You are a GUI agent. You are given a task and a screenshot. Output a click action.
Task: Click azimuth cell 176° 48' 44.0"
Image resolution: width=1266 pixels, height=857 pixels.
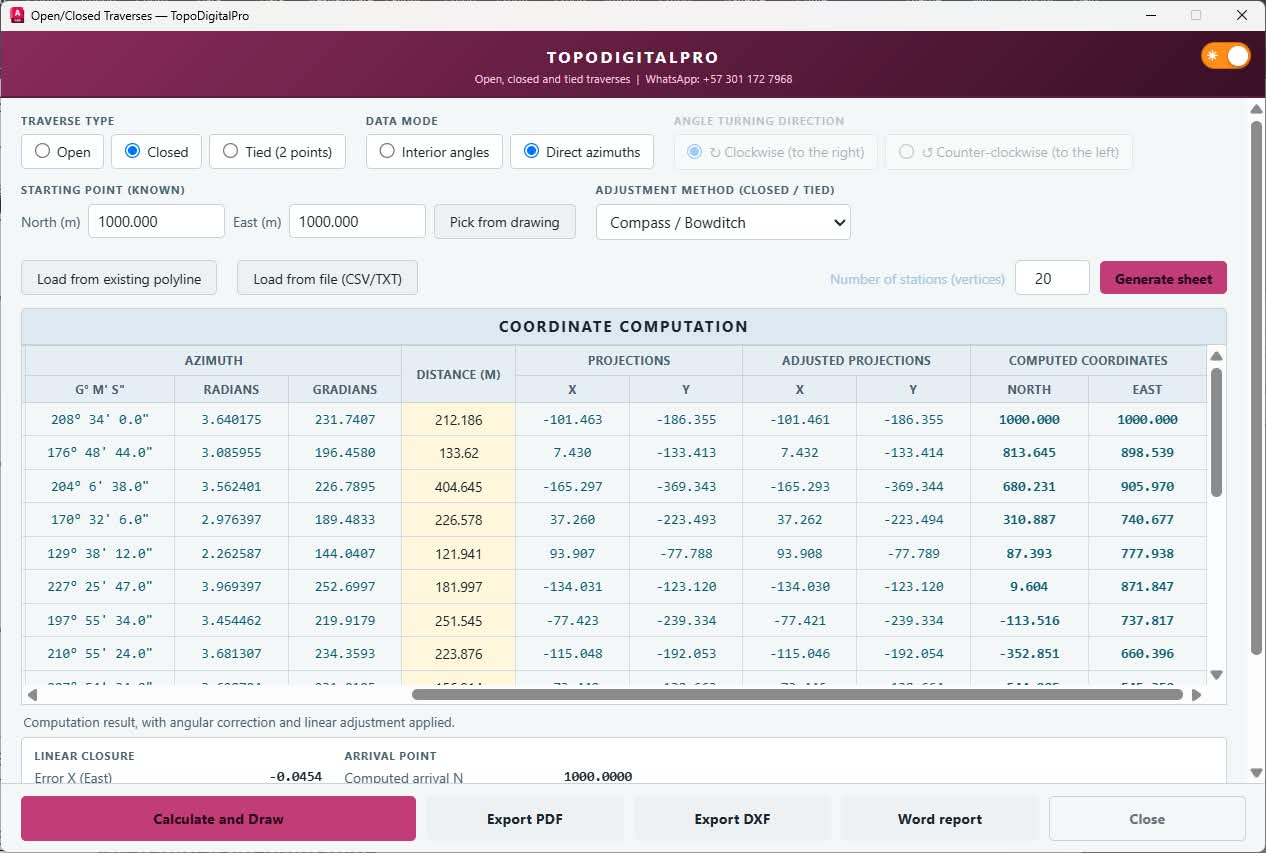(x=99, y=453)
